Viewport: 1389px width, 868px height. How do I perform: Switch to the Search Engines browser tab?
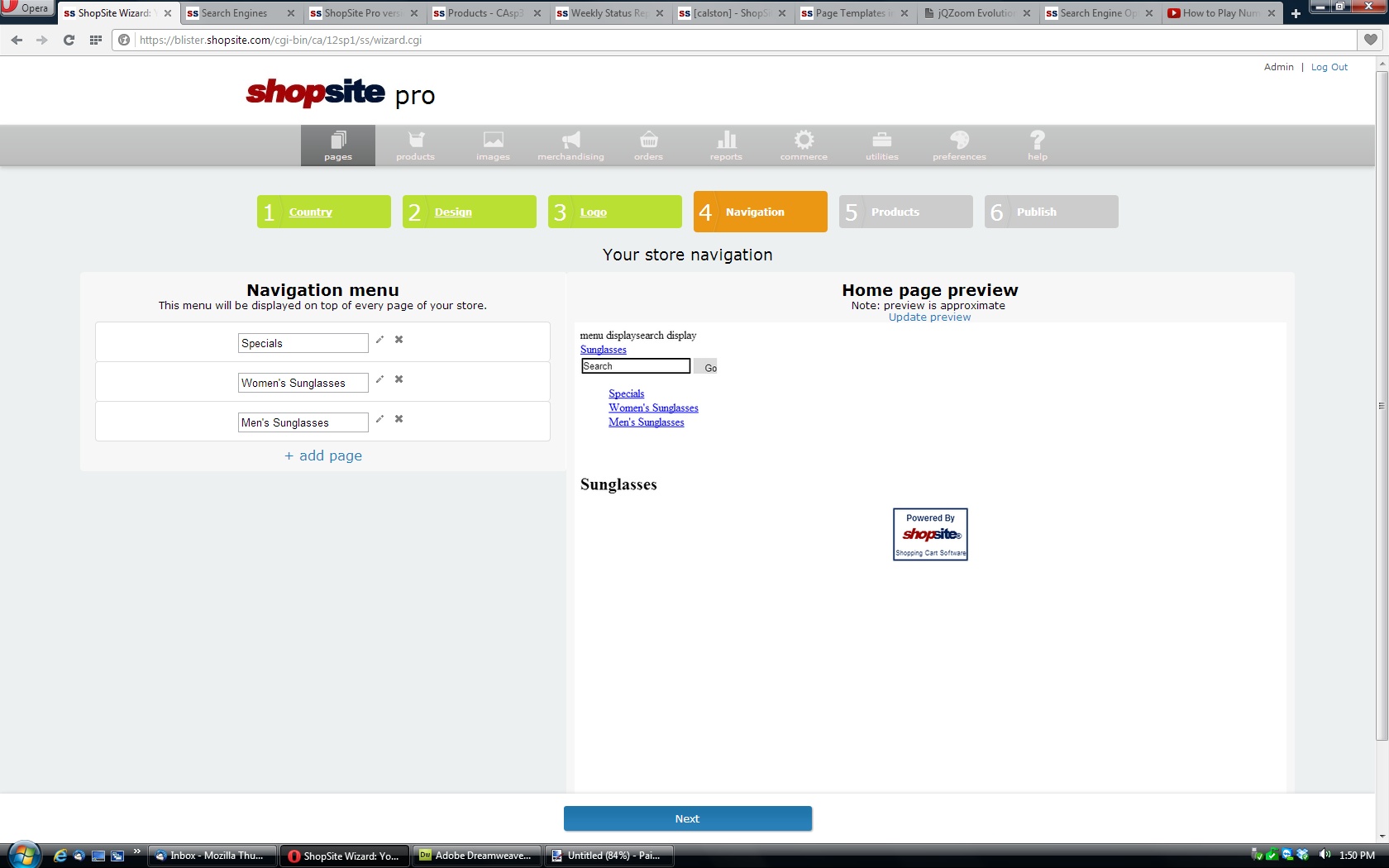(235, 13)
